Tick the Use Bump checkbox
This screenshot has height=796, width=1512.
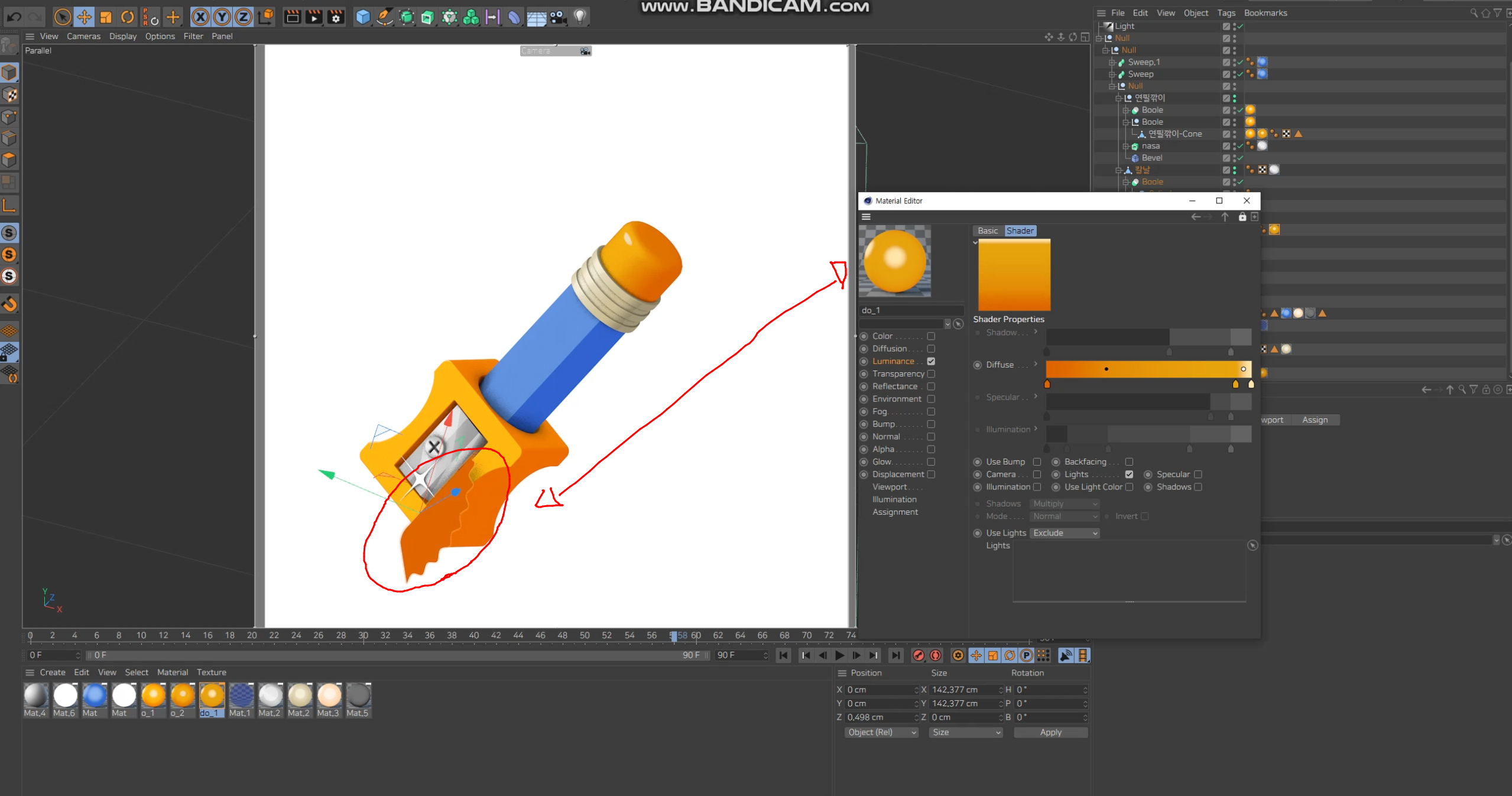[x=1037, y=462]
